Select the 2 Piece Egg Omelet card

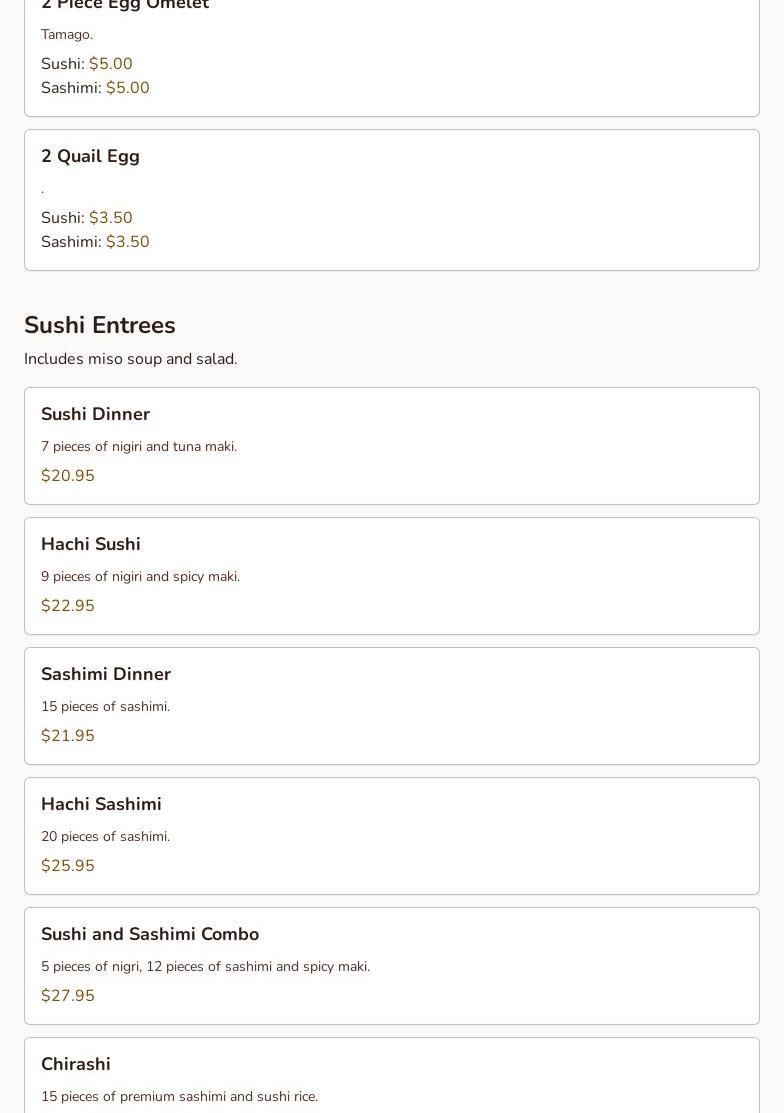click(392, 57)
